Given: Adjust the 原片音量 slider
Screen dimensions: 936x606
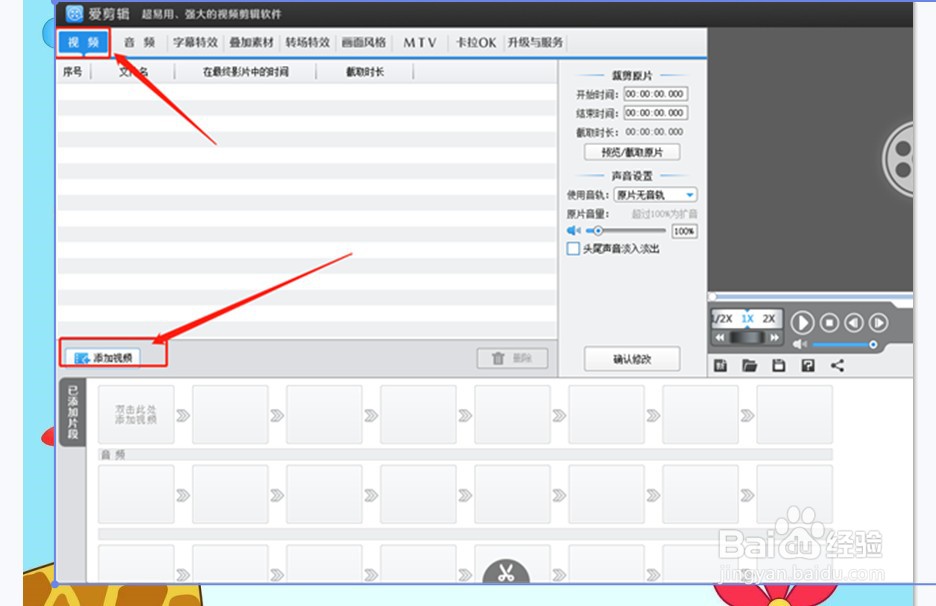Looking at the screenshot, I should 626,230.
